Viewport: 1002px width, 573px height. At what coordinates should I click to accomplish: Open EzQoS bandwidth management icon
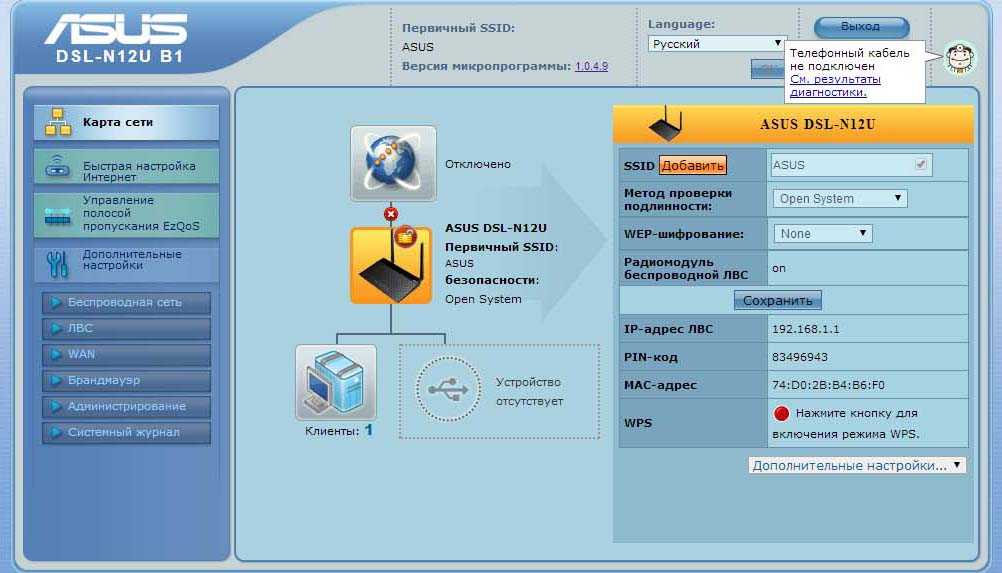[59, 213]
